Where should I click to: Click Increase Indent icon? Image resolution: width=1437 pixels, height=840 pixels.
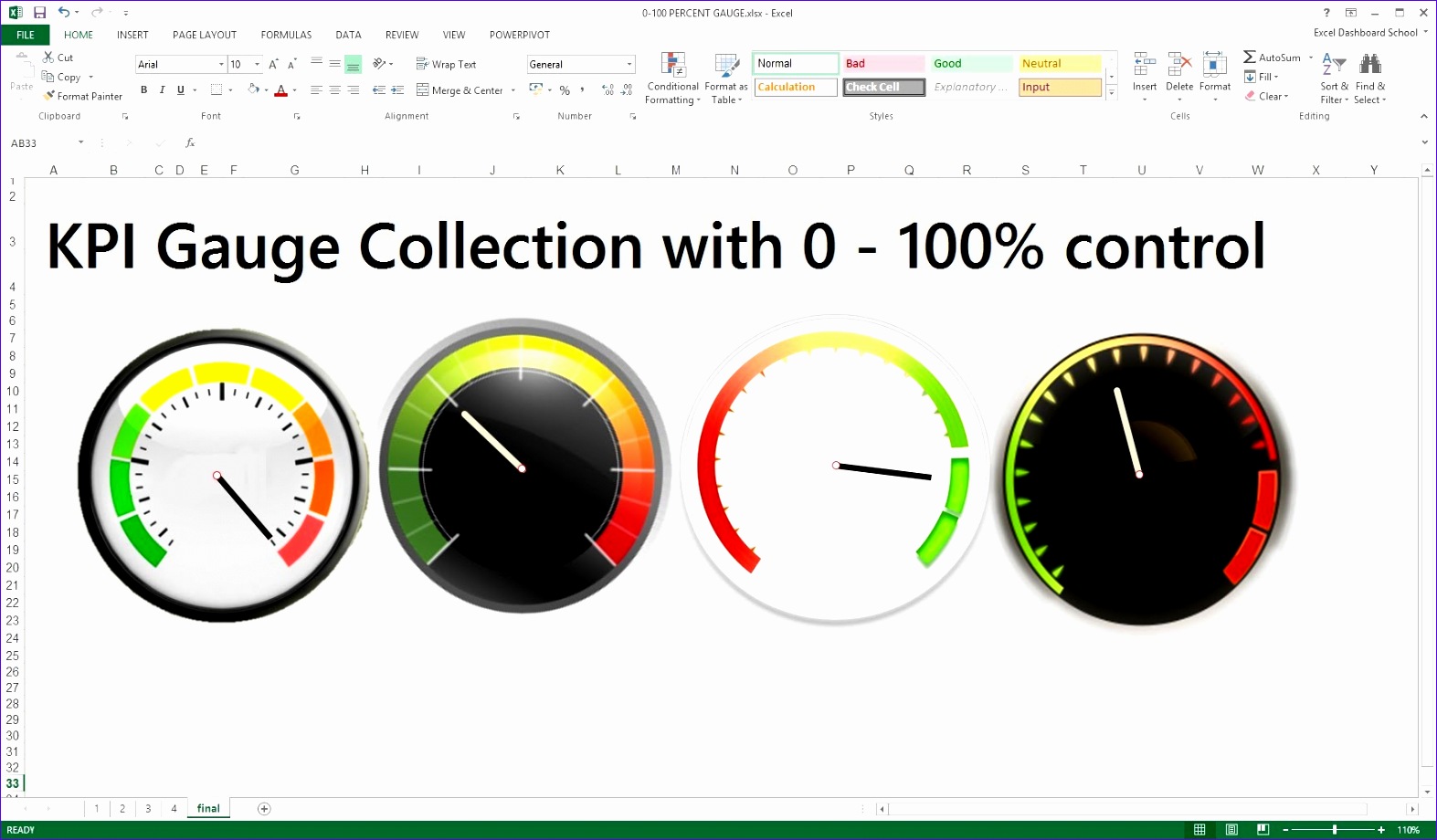(397, 89)
